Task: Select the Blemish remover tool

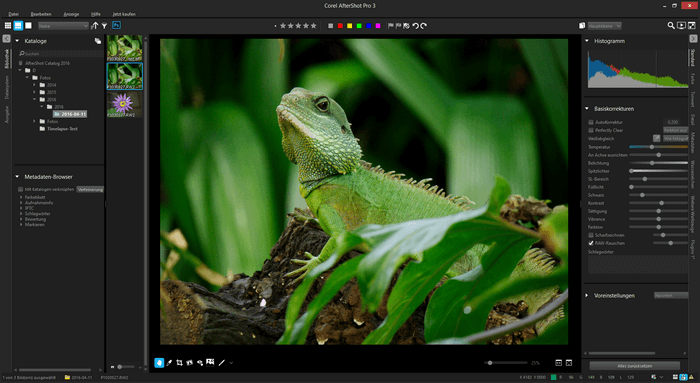Action: [x=200, y=363]
